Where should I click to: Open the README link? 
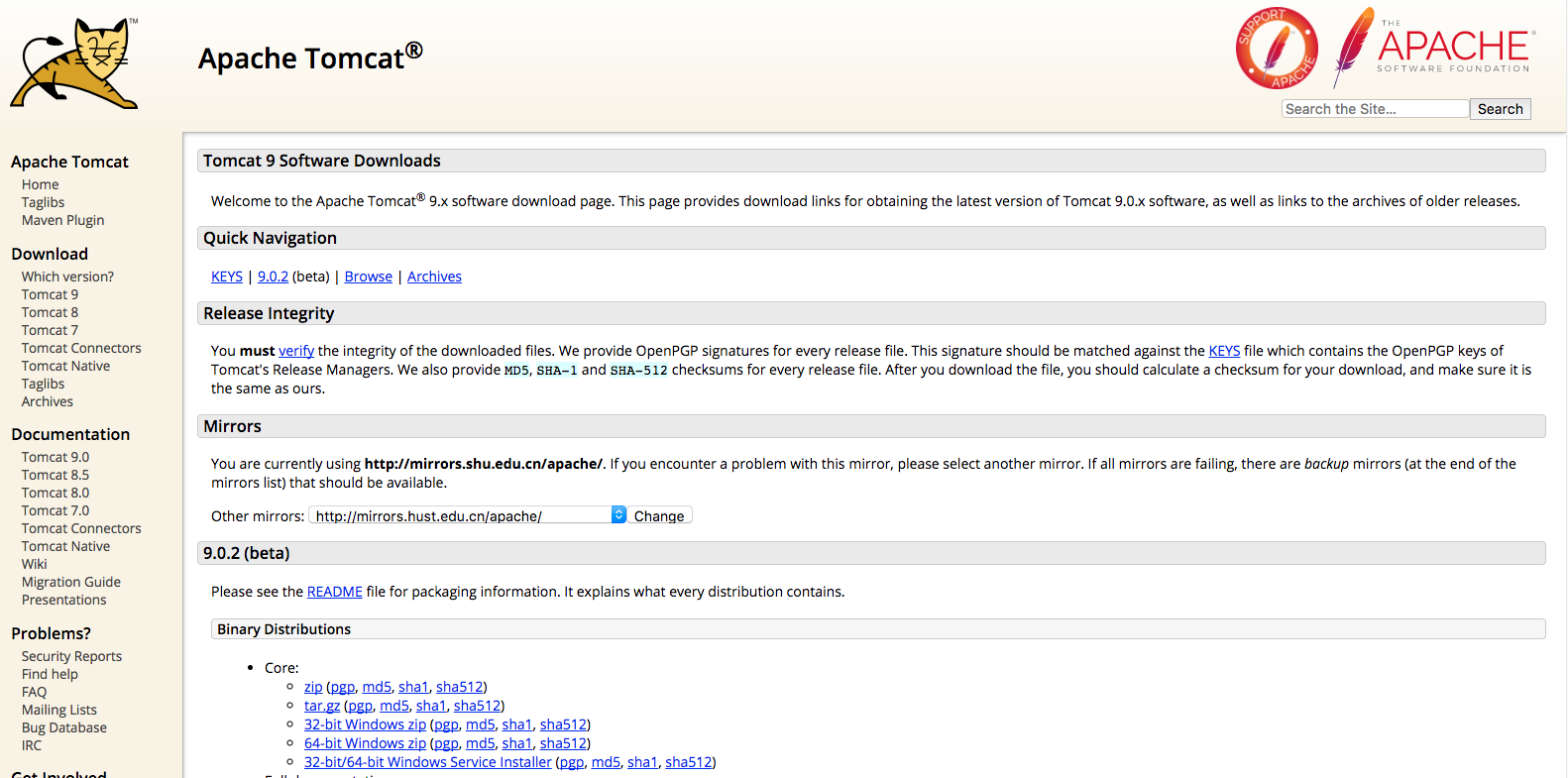[335, 592]
